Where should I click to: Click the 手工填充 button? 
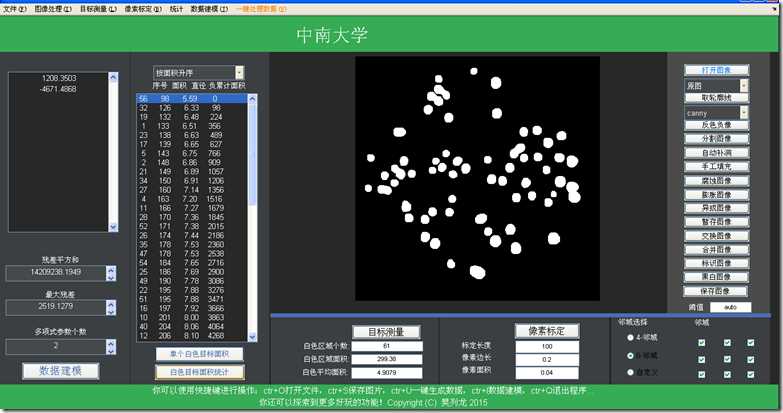716,166
